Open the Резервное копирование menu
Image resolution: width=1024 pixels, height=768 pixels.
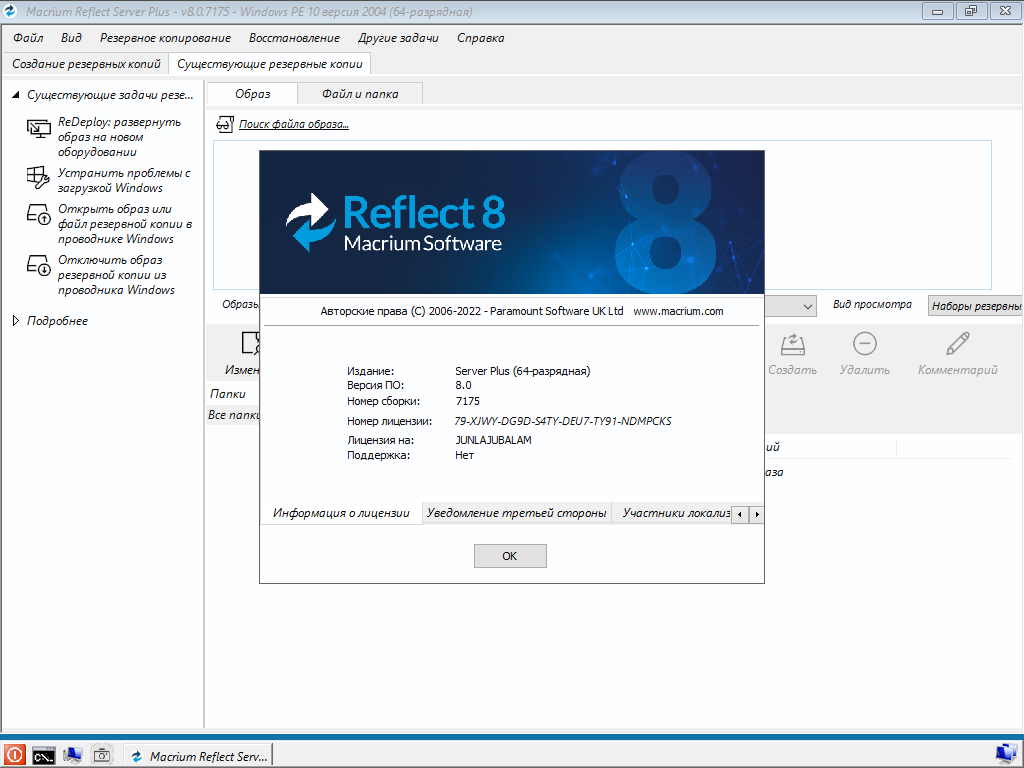tap(165, 38)
